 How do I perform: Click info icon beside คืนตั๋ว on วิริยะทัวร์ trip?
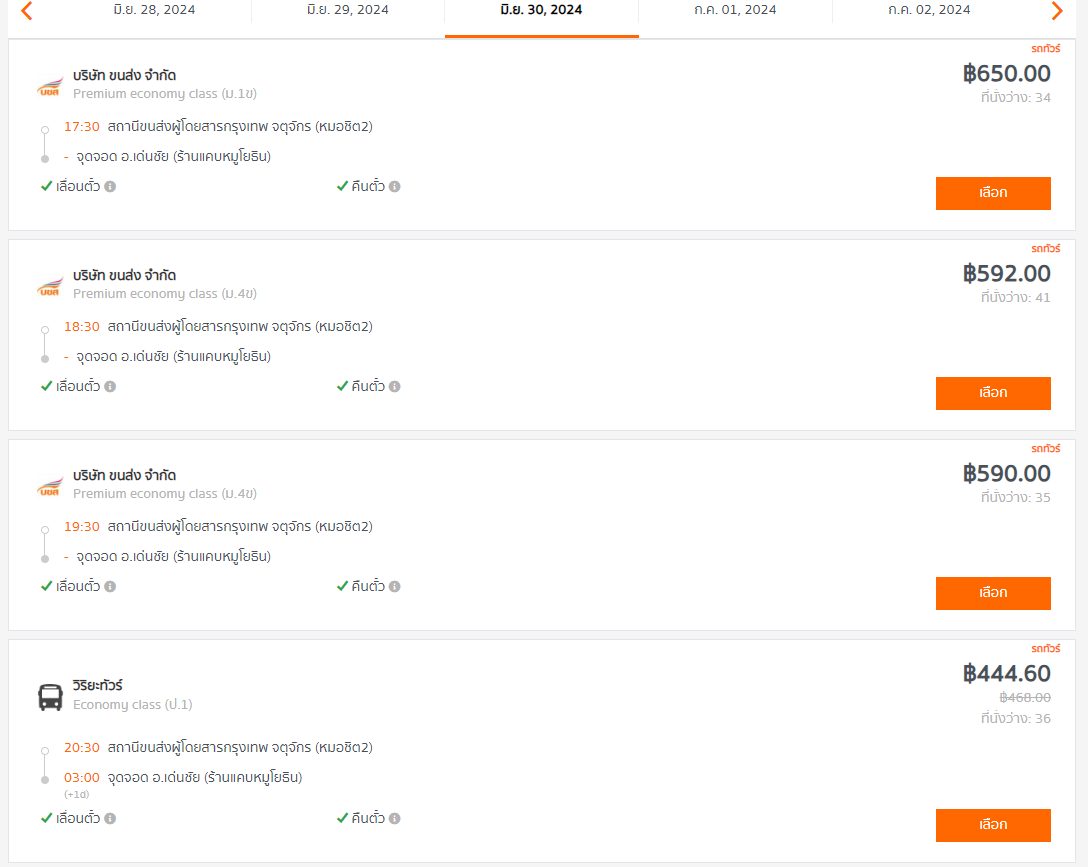click(x=395, y=818)
